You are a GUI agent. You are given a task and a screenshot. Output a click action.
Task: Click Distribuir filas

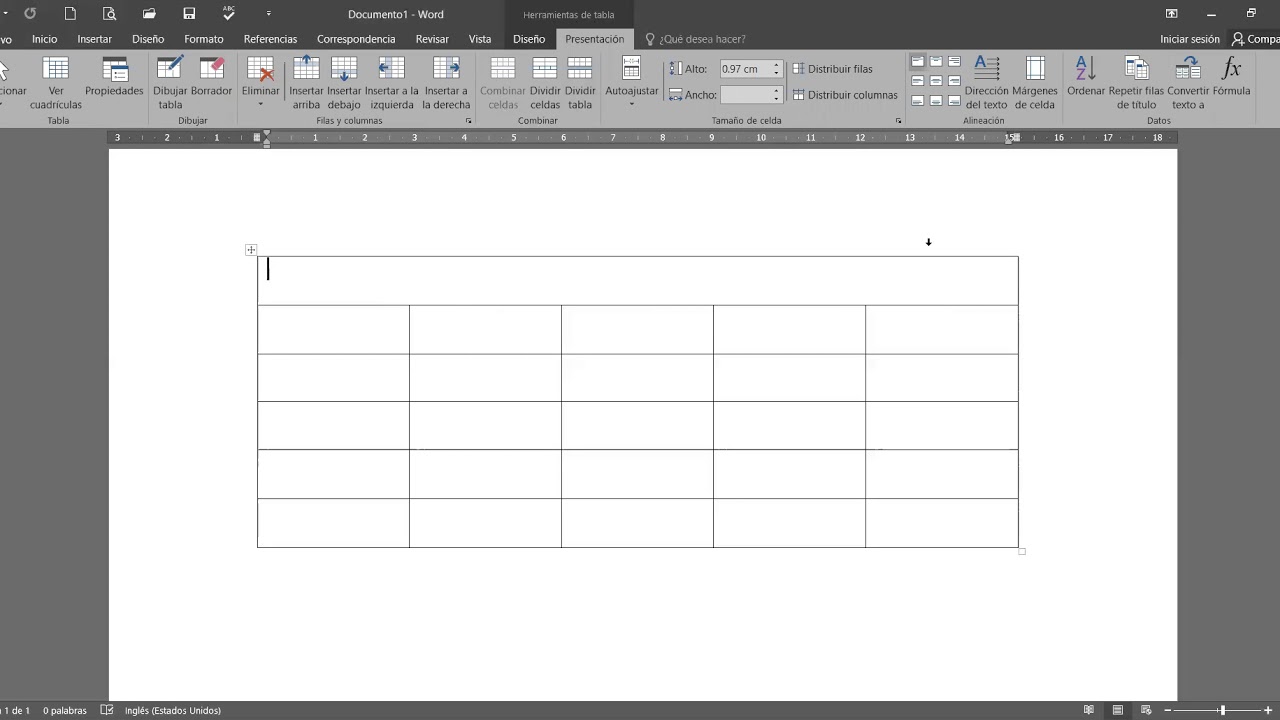(x=833, y=69)
